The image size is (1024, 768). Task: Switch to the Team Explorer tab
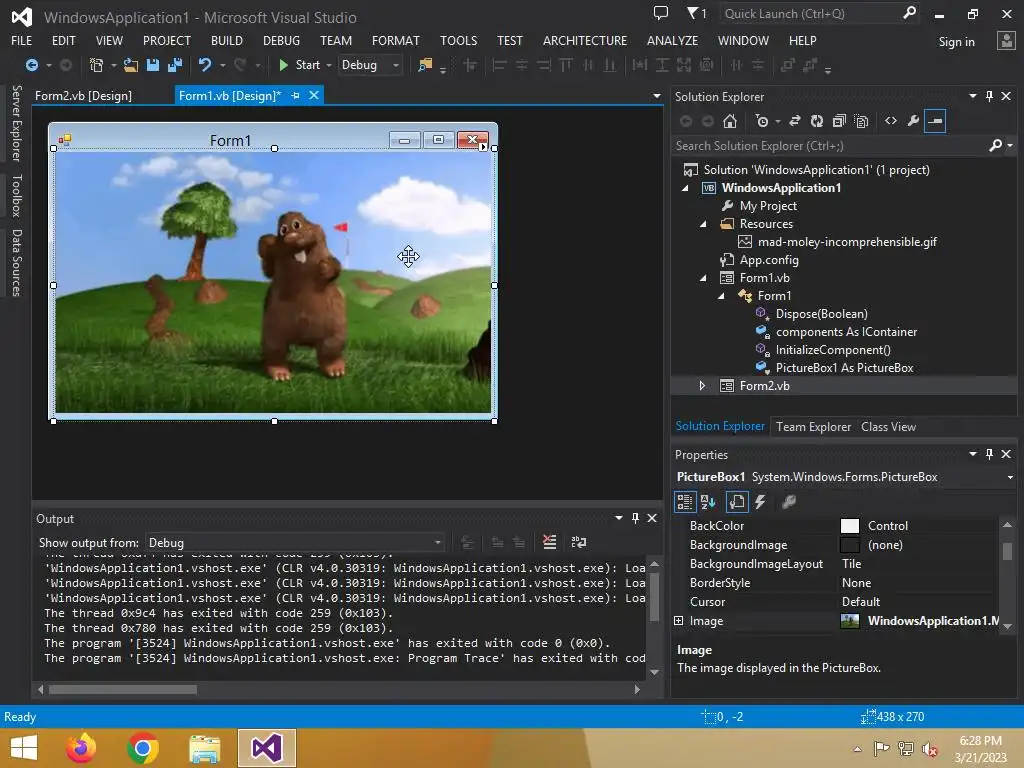click(813, 426)
